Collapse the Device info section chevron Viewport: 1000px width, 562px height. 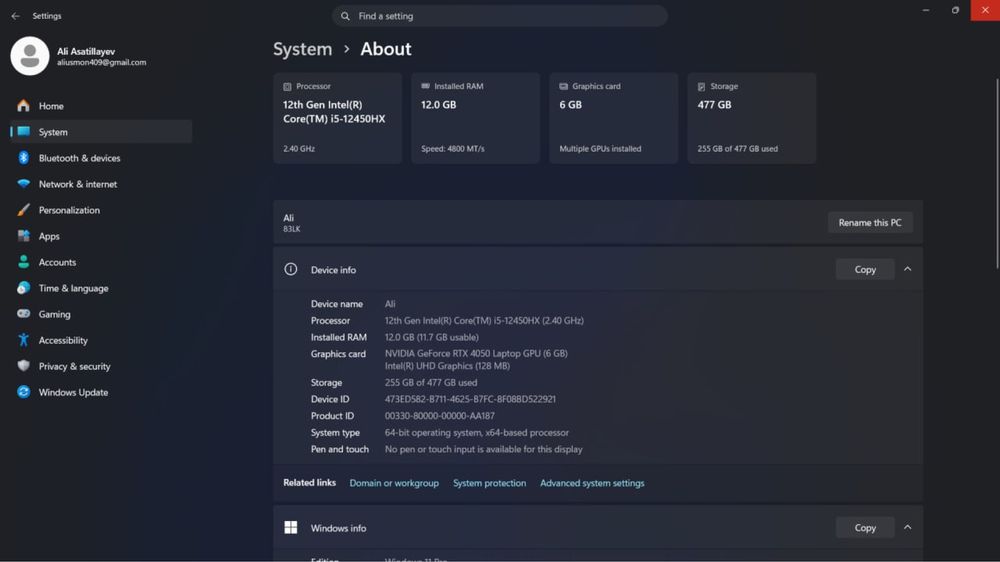coord(908,269)
